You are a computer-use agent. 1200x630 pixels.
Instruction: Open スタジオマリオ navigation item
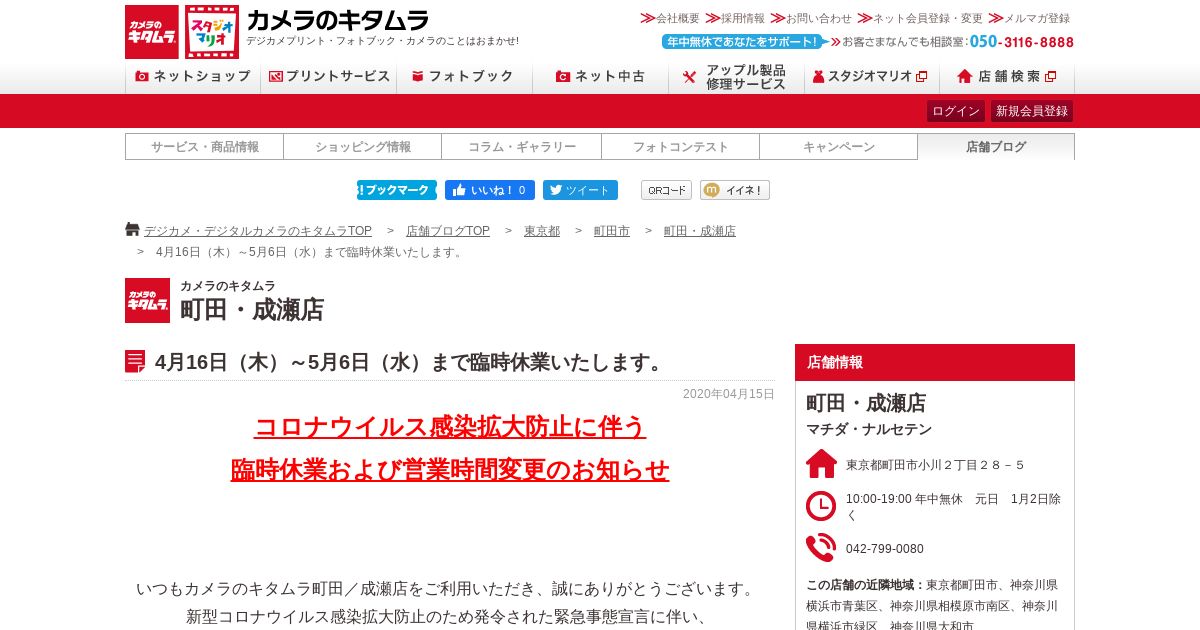tap(872, 76)
